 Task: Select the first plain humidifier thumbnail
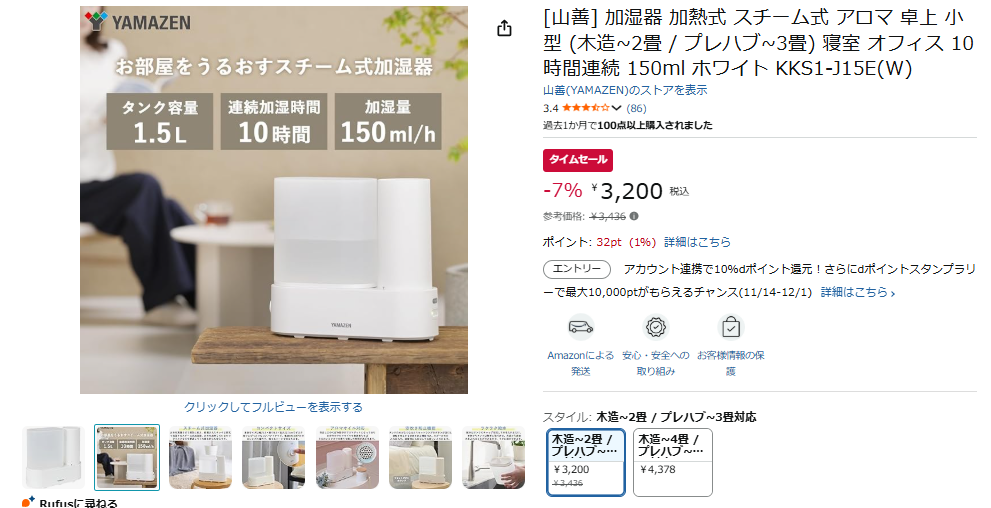point(54,457)
